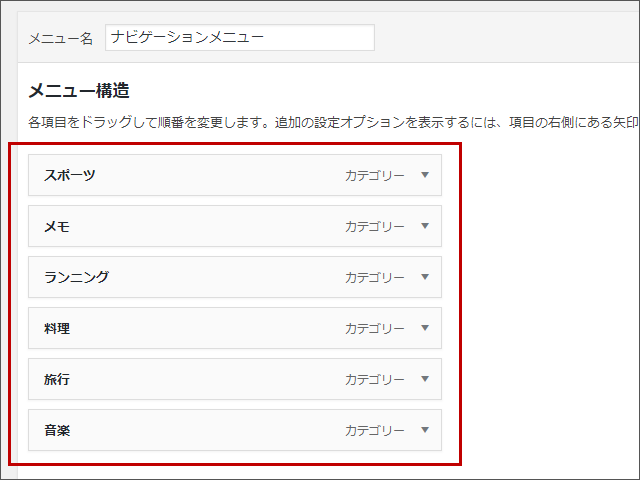Open the 旅行 item settings arrow
The image size is (640, 480).
[x=425, y=379]
